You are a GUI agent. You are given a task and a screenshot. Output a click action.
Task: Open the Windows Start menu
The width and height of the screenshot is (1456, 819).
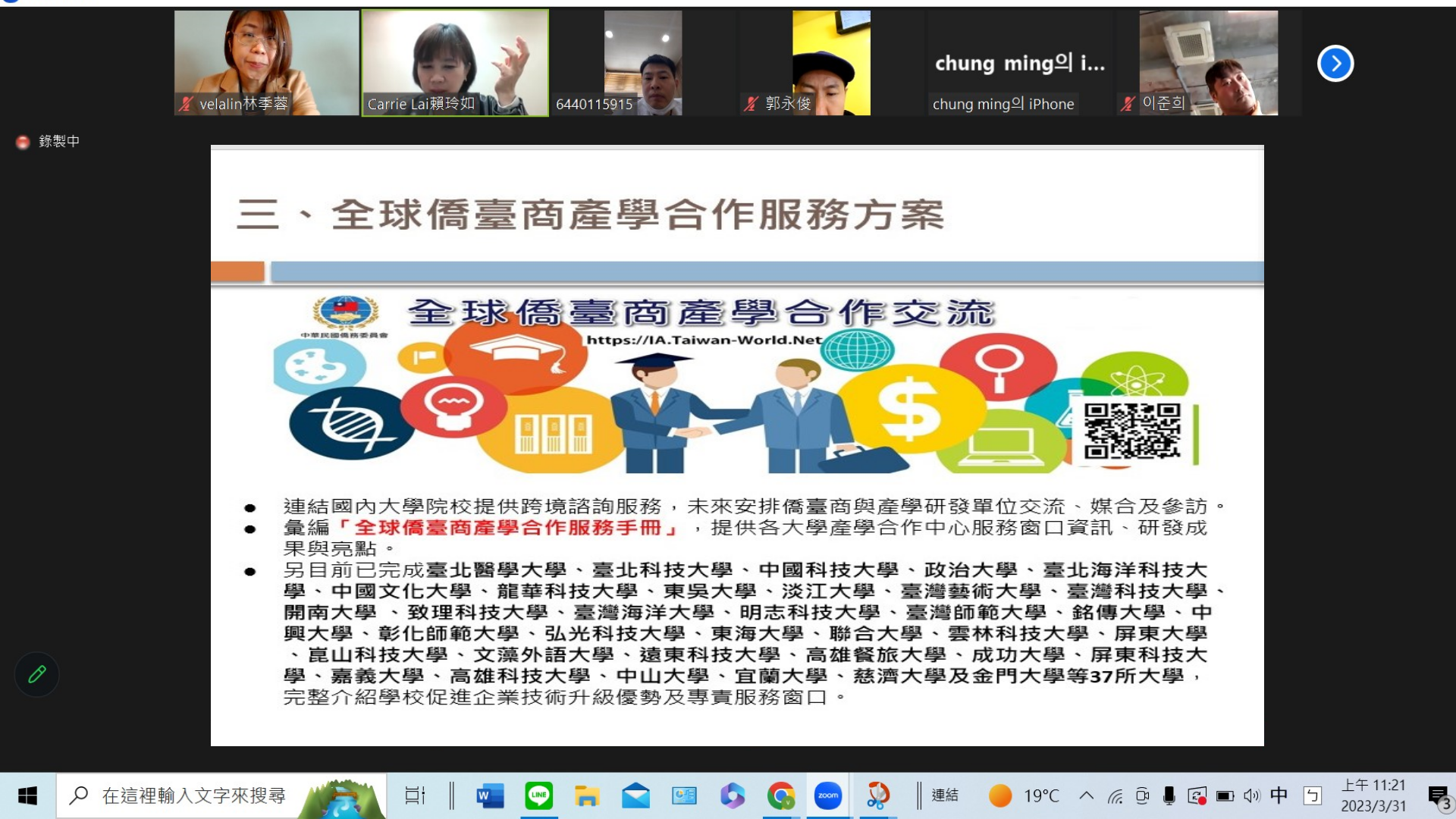[27, 795]
